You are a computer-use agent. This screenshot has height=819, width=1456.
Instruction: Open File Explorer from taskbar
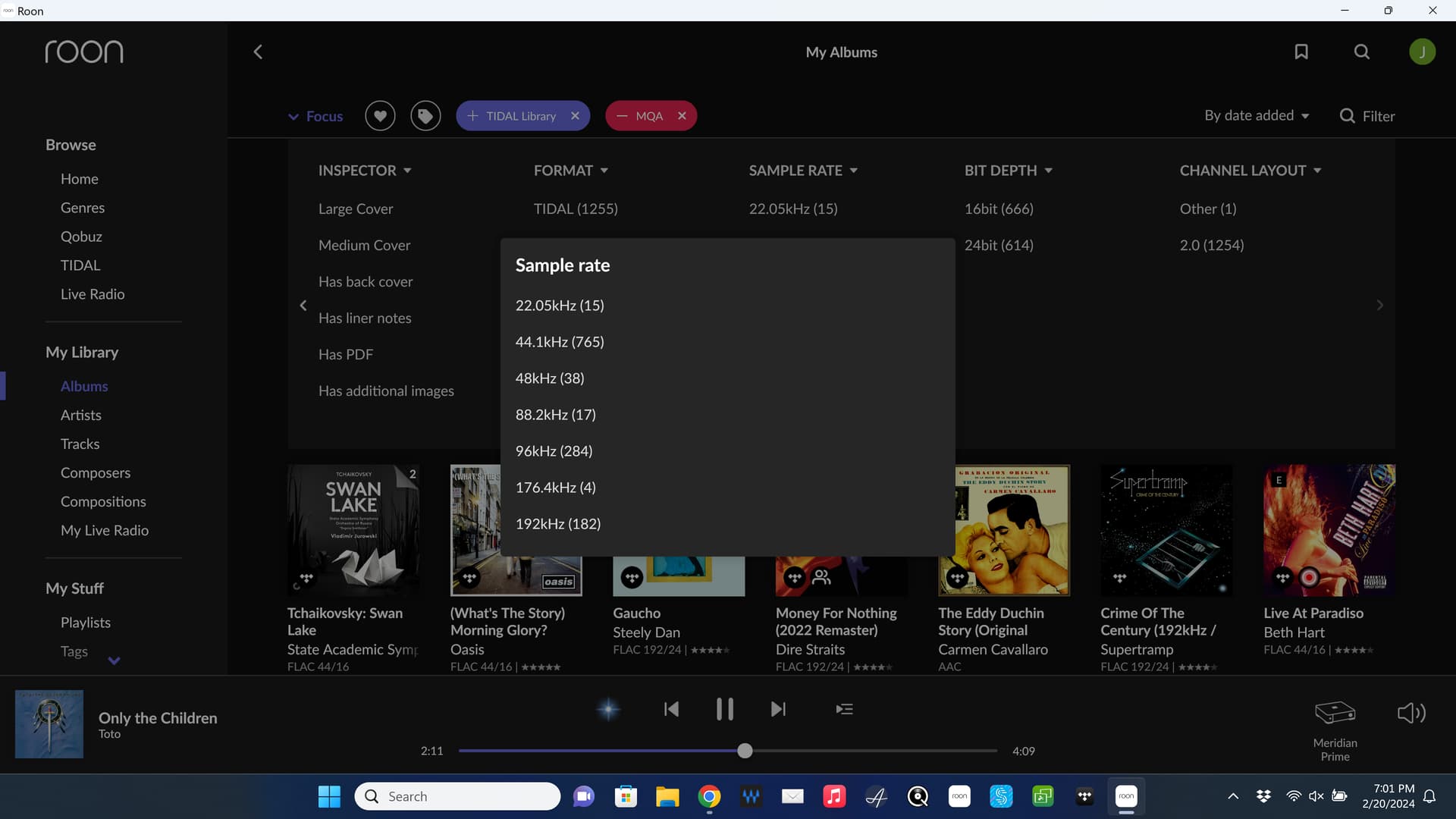pyautogui.click(x=667, y=796)
